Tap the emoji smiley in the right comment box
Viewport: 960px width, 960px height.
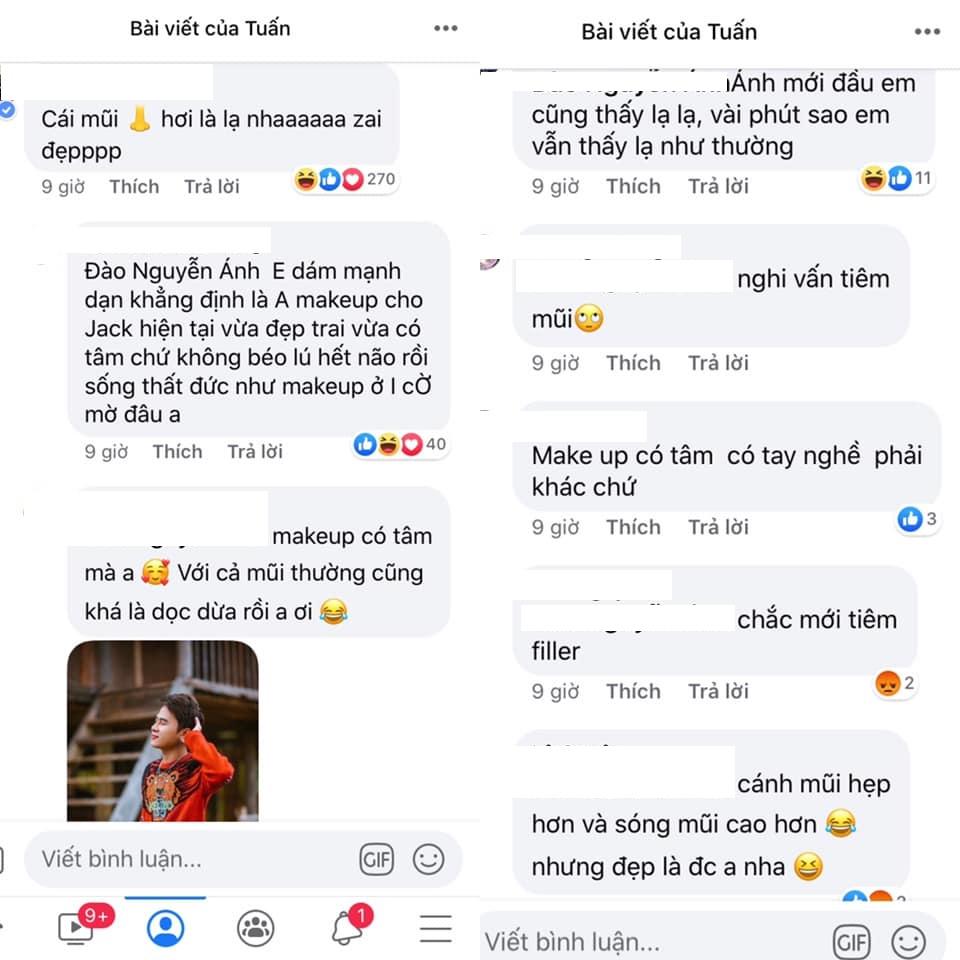(908, 942)
